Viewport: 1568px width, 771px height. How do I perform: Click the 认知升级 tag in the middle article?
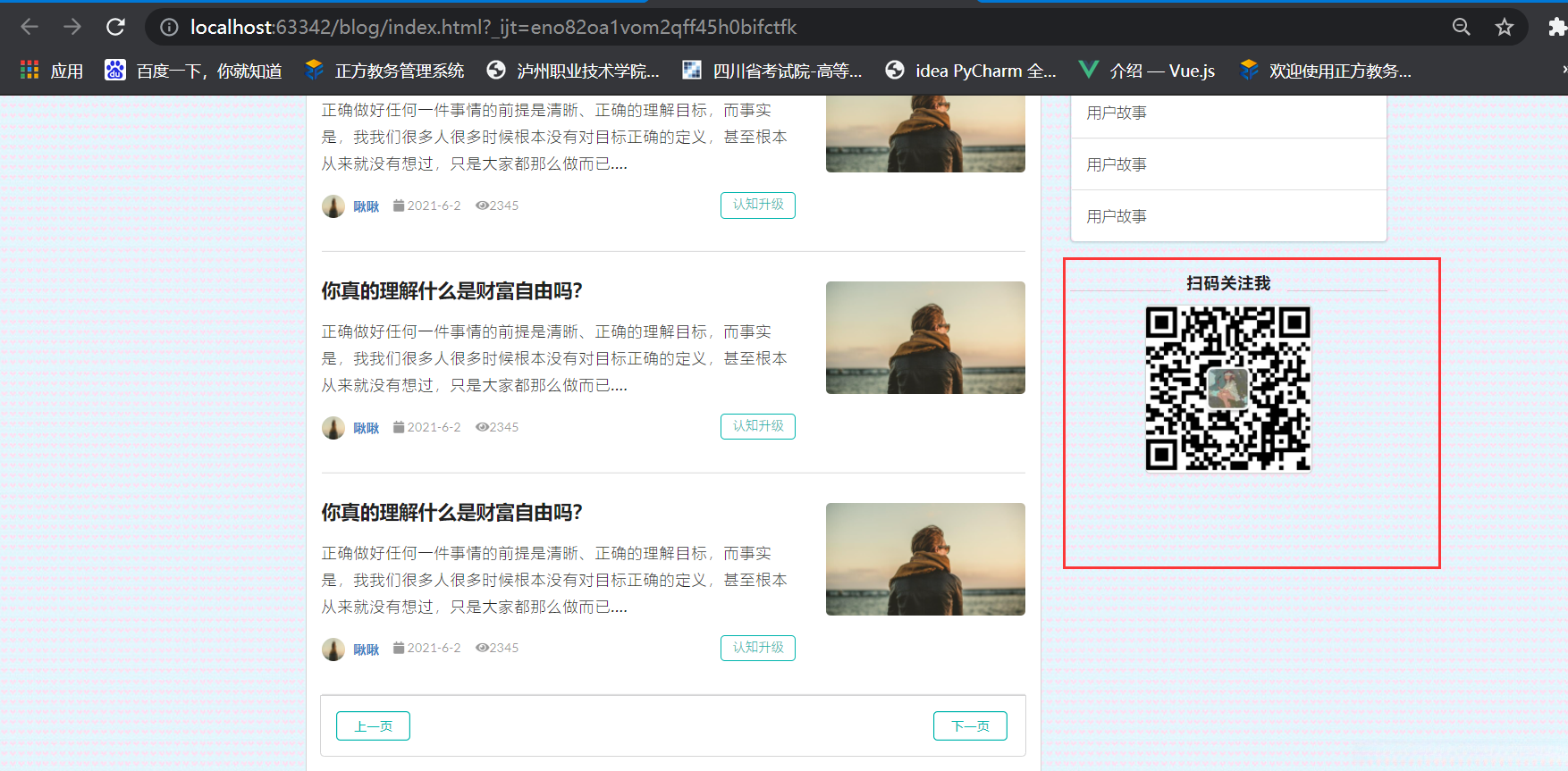click(758, 426)
